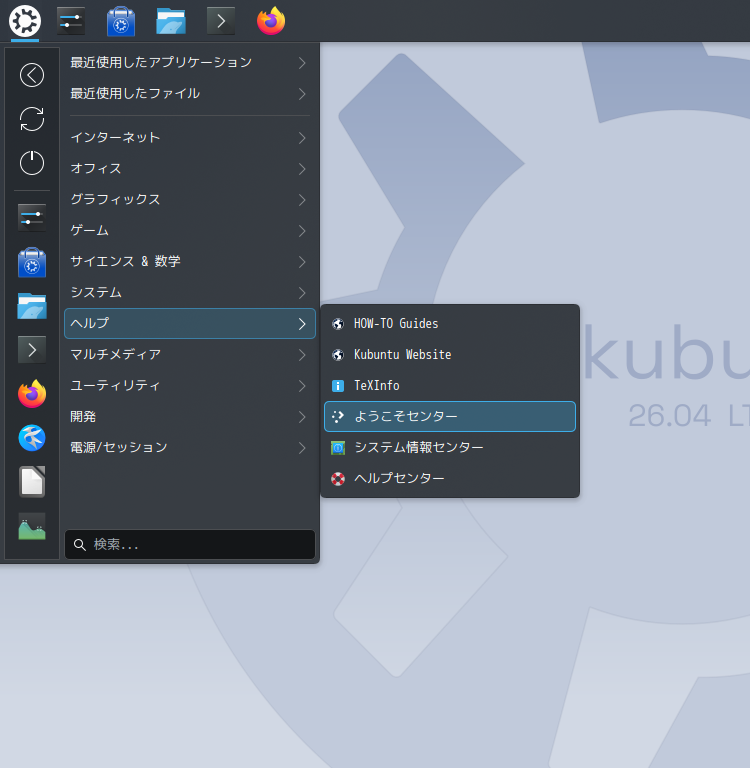Open Discover favorite in menu sidebar
This screenshot has height=768, width=750.
32,263
